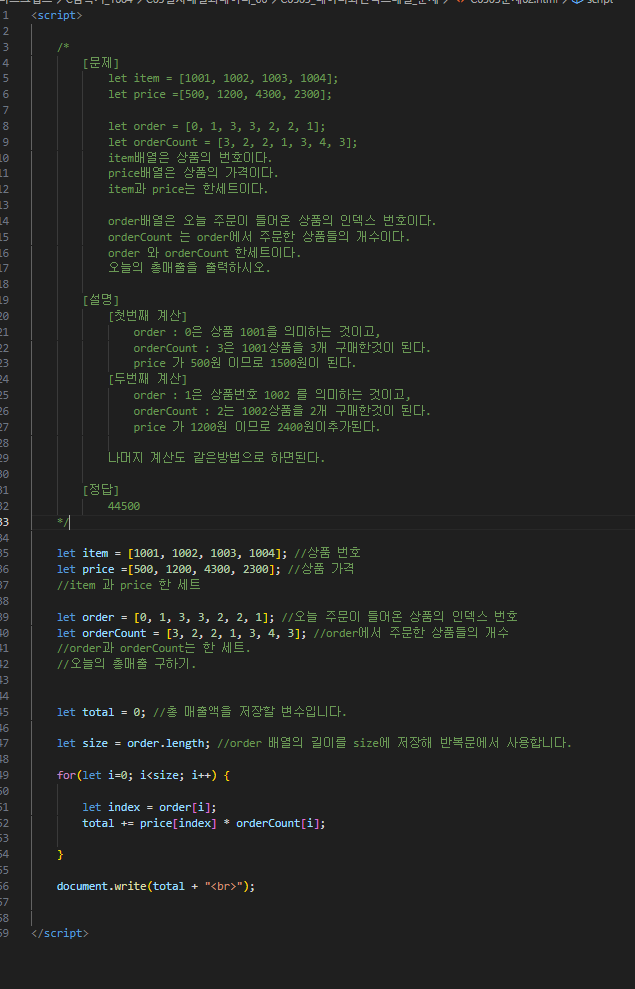Click 'orderCount : 3은 1001상품을 3개 구매한것이 된다.'
This screenshot has height=989, width=635.
click(283, 347)
